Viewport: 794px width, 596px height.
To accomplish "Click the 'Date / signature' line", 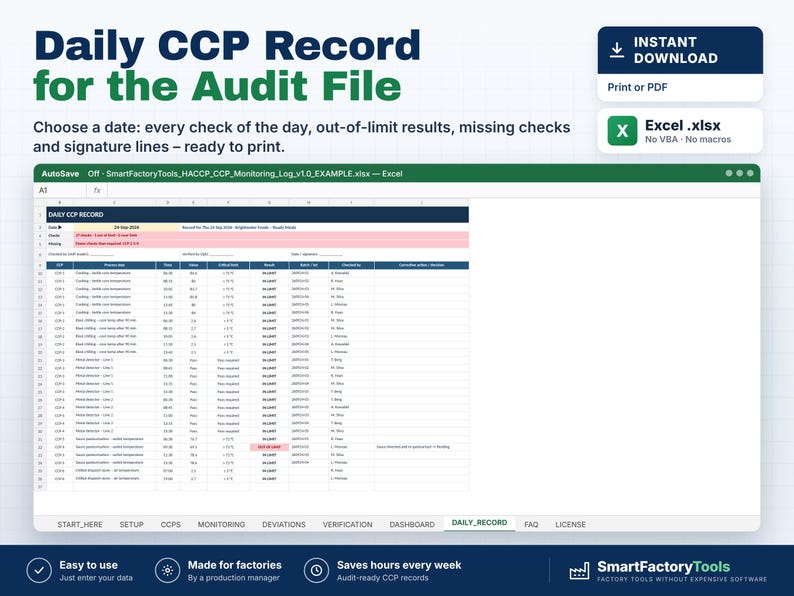I will (x=317, y=254).
